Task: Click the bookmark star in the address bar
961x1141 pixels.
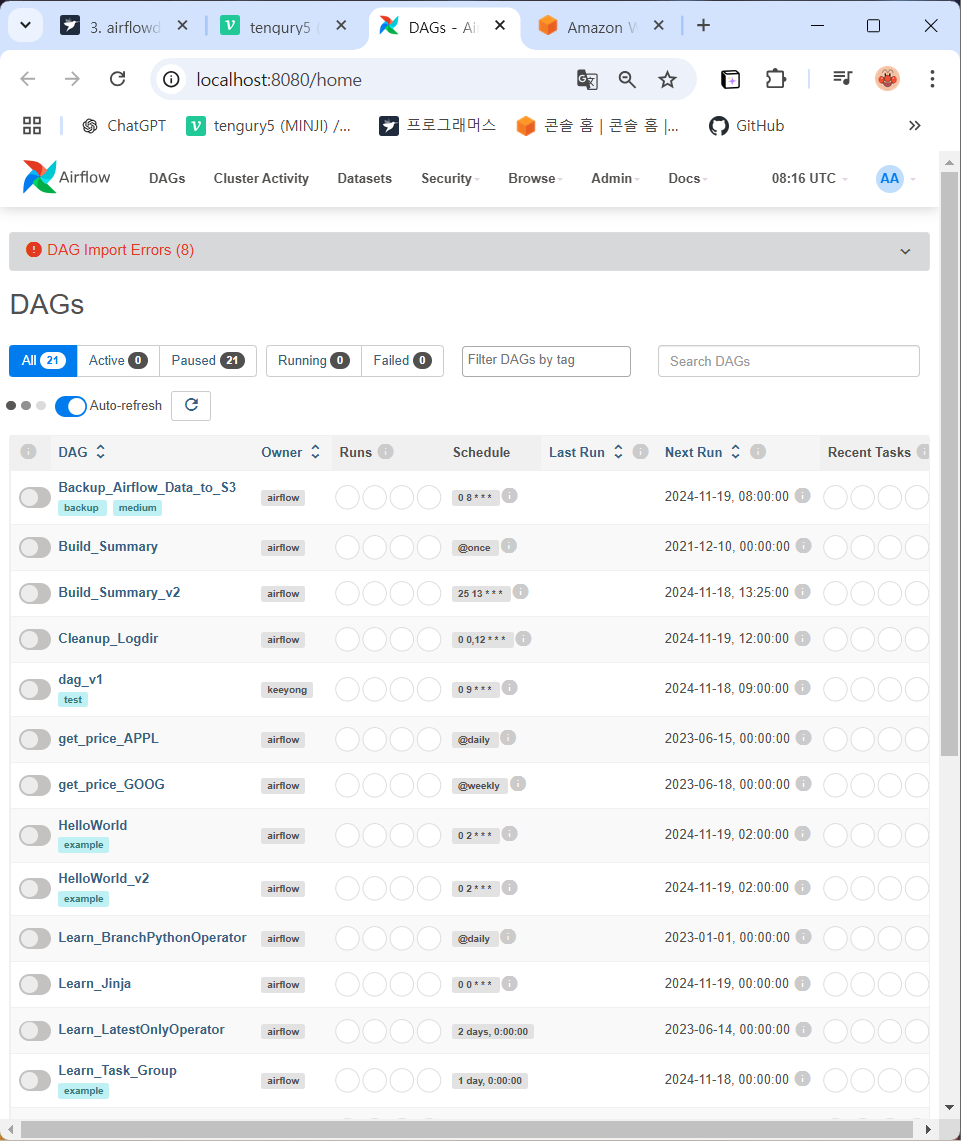Action: pyautogui.click(x=667, y=78)
